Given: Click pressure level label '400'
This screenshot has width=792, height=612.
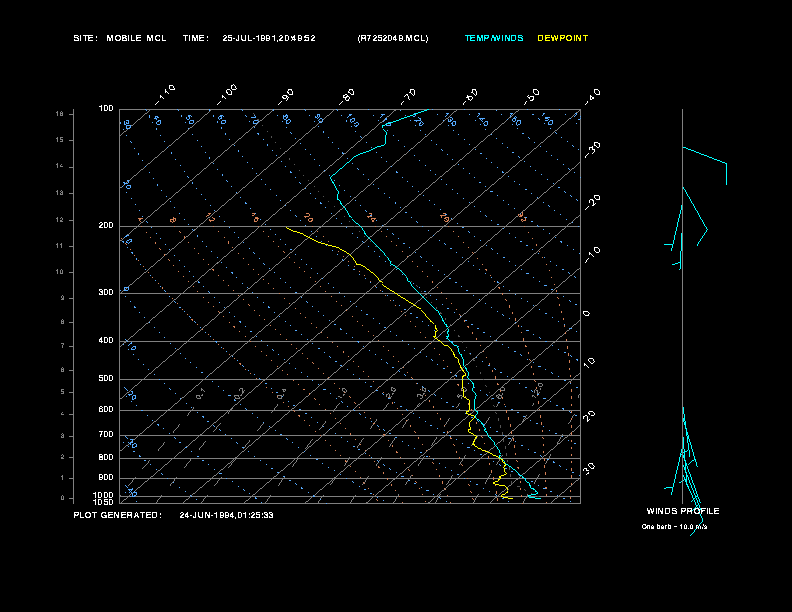Looking at the screenshot, I should (x=106, y=340).
